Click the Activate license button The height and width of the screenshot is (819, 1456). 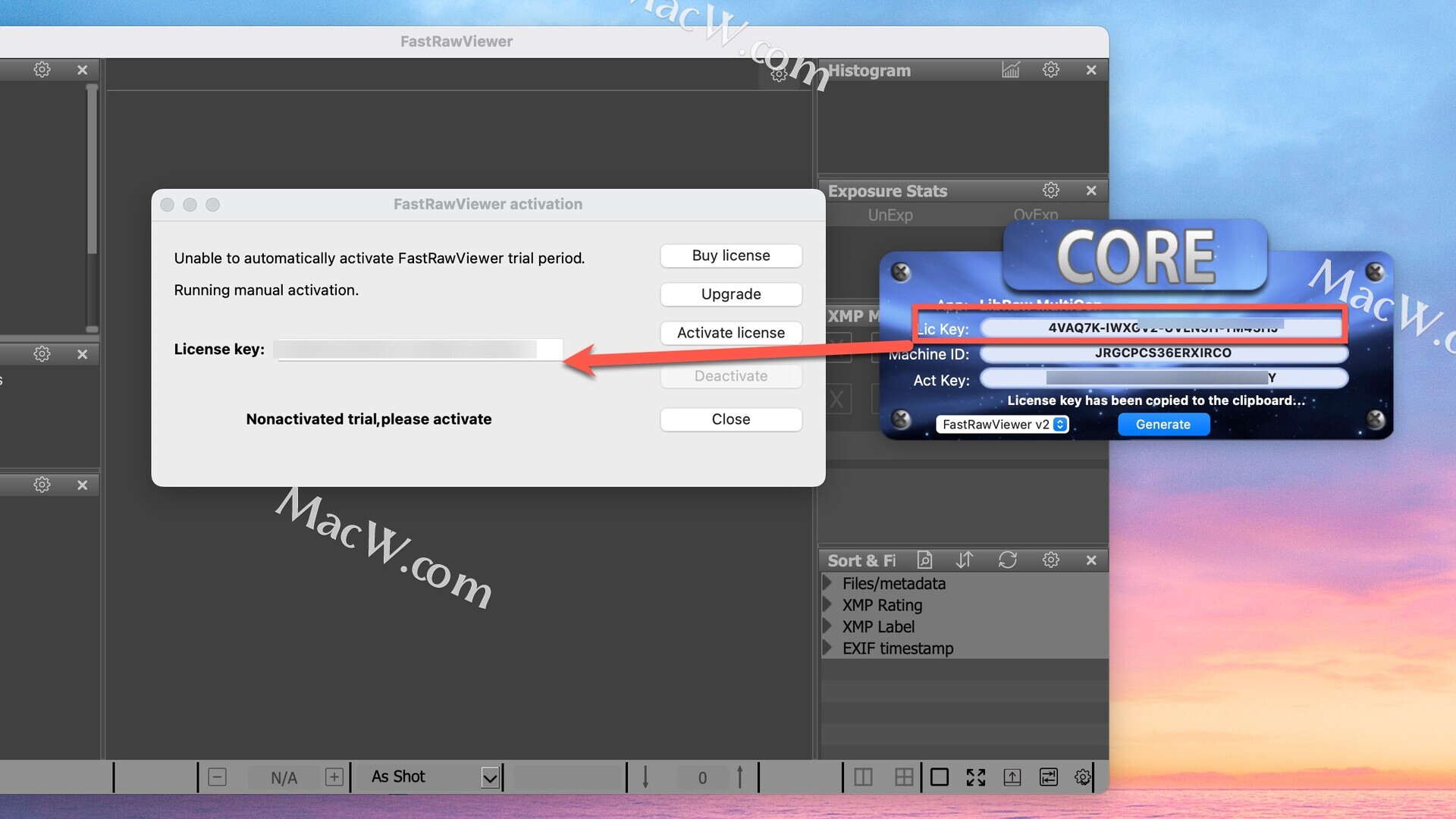(730, 333)
